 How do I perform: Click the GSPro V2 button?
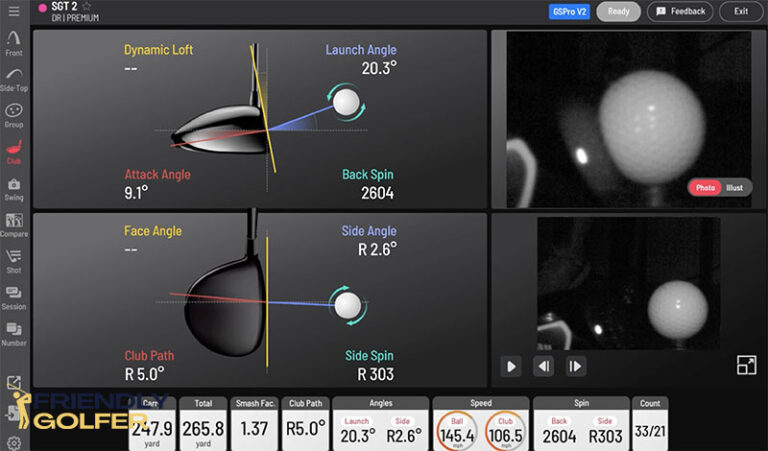(x=570, y=11)
